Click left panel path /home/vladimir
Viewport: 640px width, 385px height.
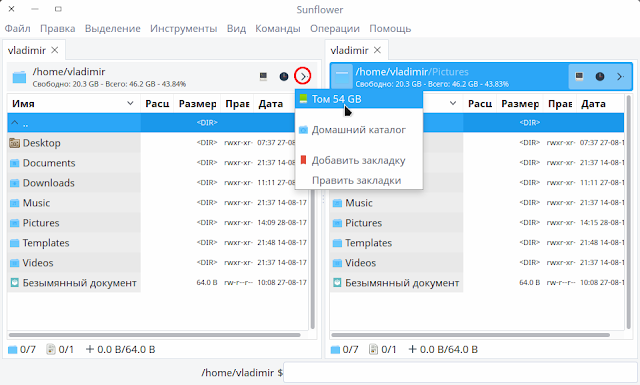(69, 72)
